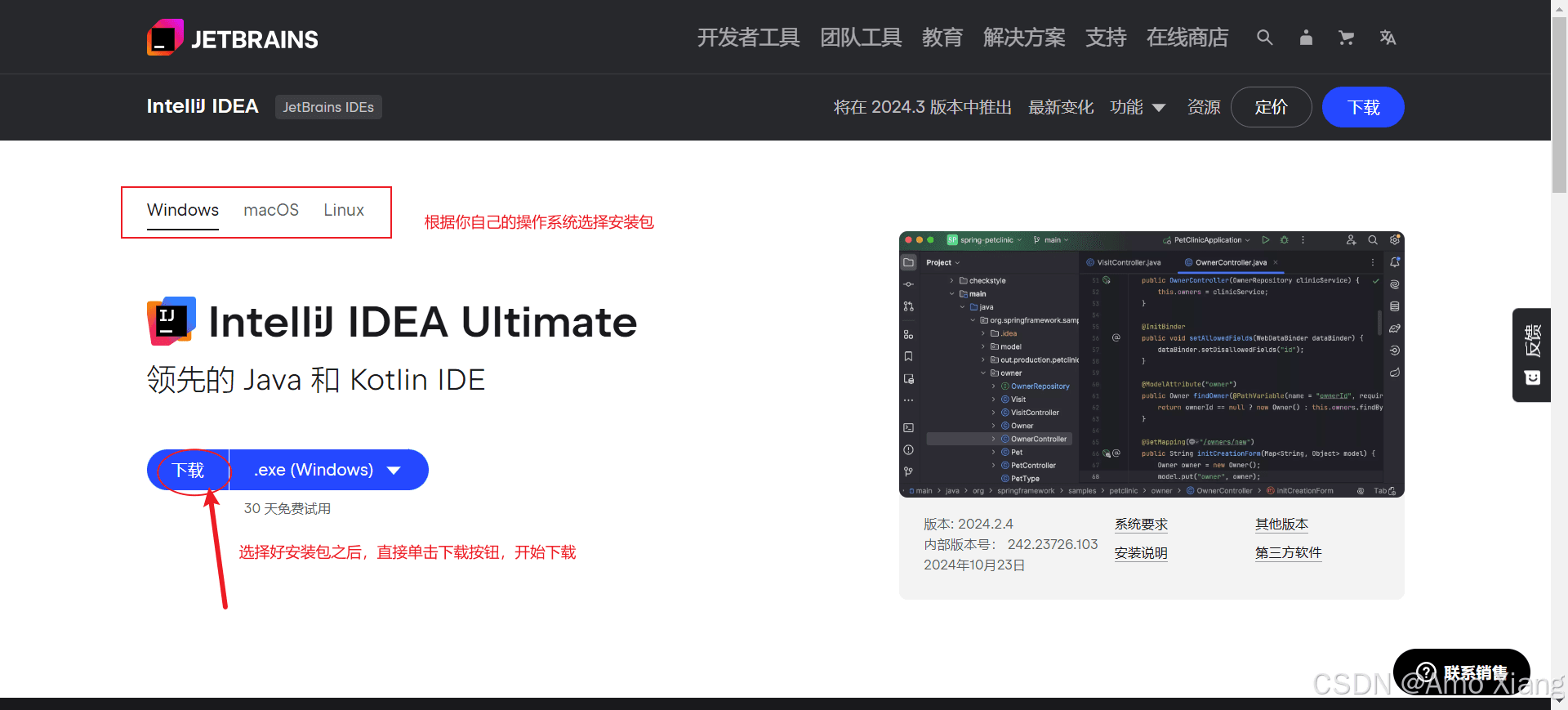Open the site search magnifier icon
Screen dimensions: 1568x710
pos(1264,38)
